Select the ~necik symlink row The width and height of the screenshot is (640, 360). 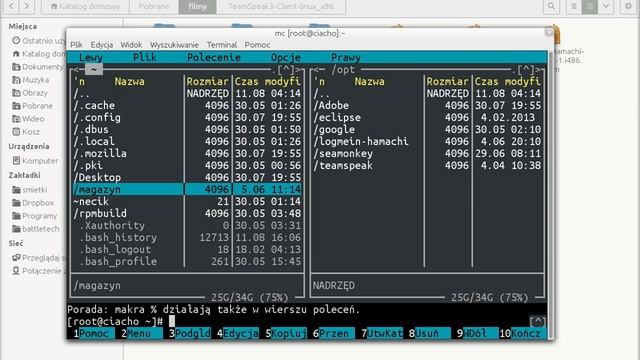[187, 201]
